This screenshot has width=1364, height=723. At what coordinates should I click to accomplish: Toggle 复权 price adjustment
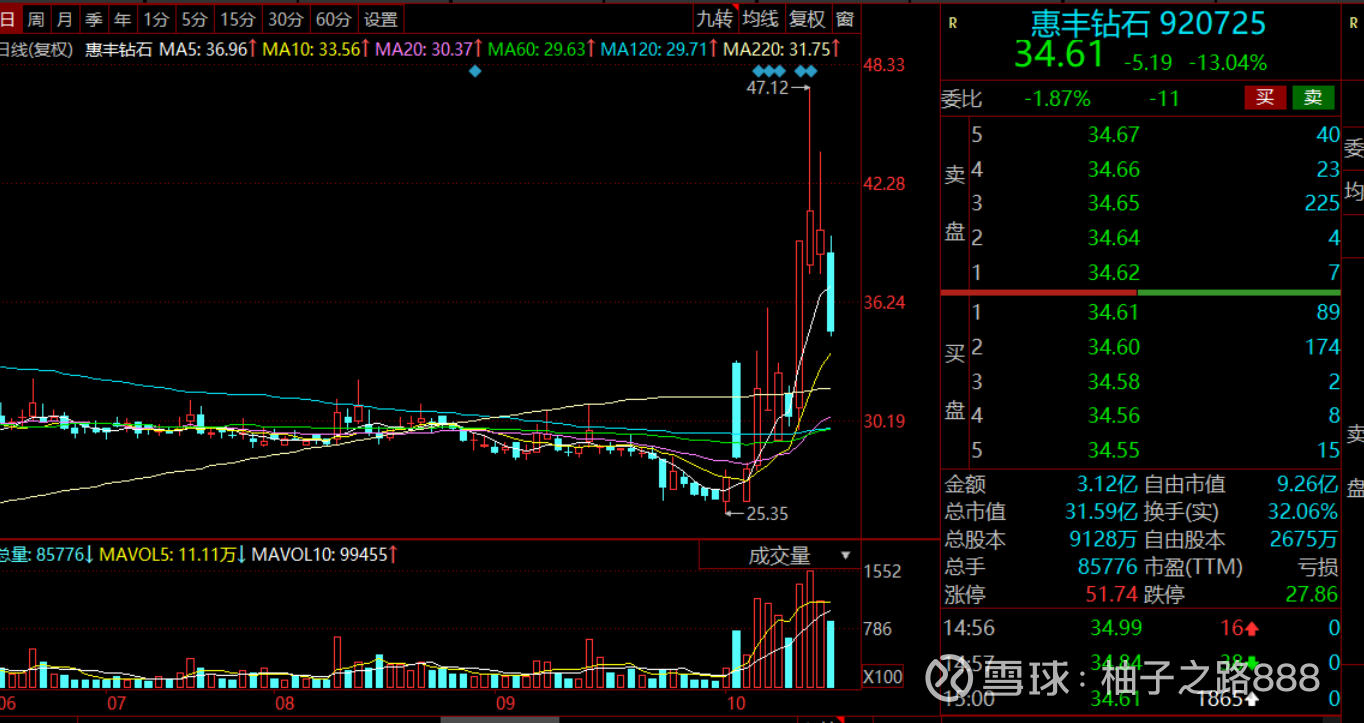807,19
